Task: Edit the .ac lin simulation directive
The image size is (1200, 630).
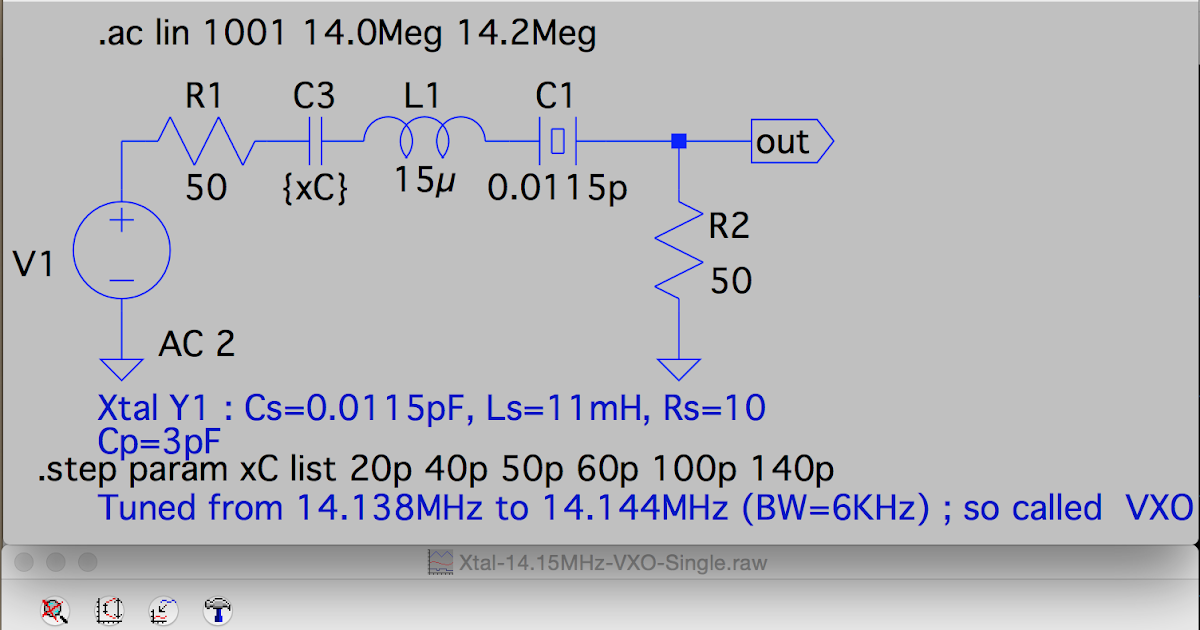Action: (350, 33)
